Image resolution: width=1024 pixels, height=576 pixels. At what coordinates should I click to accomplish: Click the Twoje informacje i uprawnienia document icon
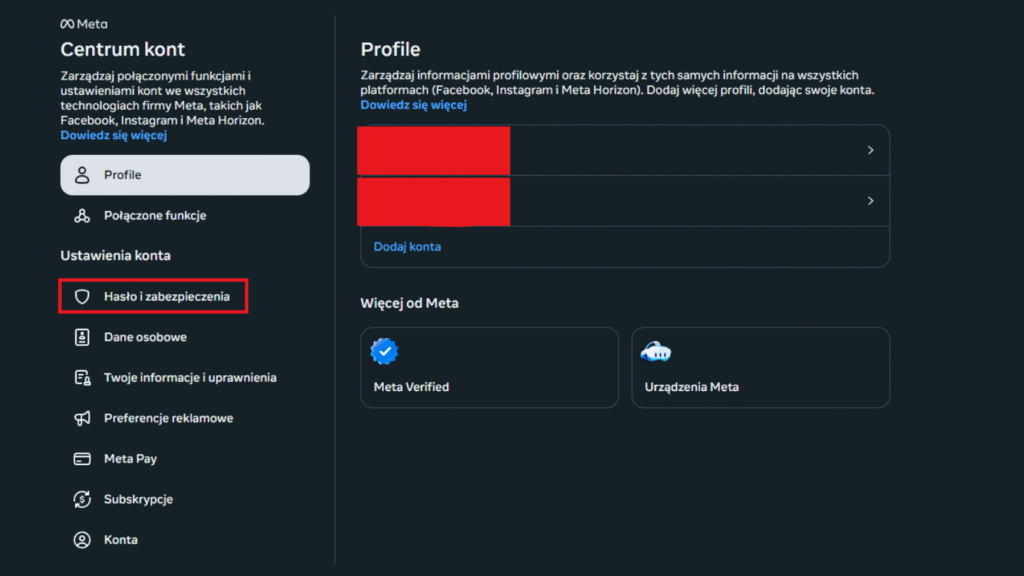point(82,377)
